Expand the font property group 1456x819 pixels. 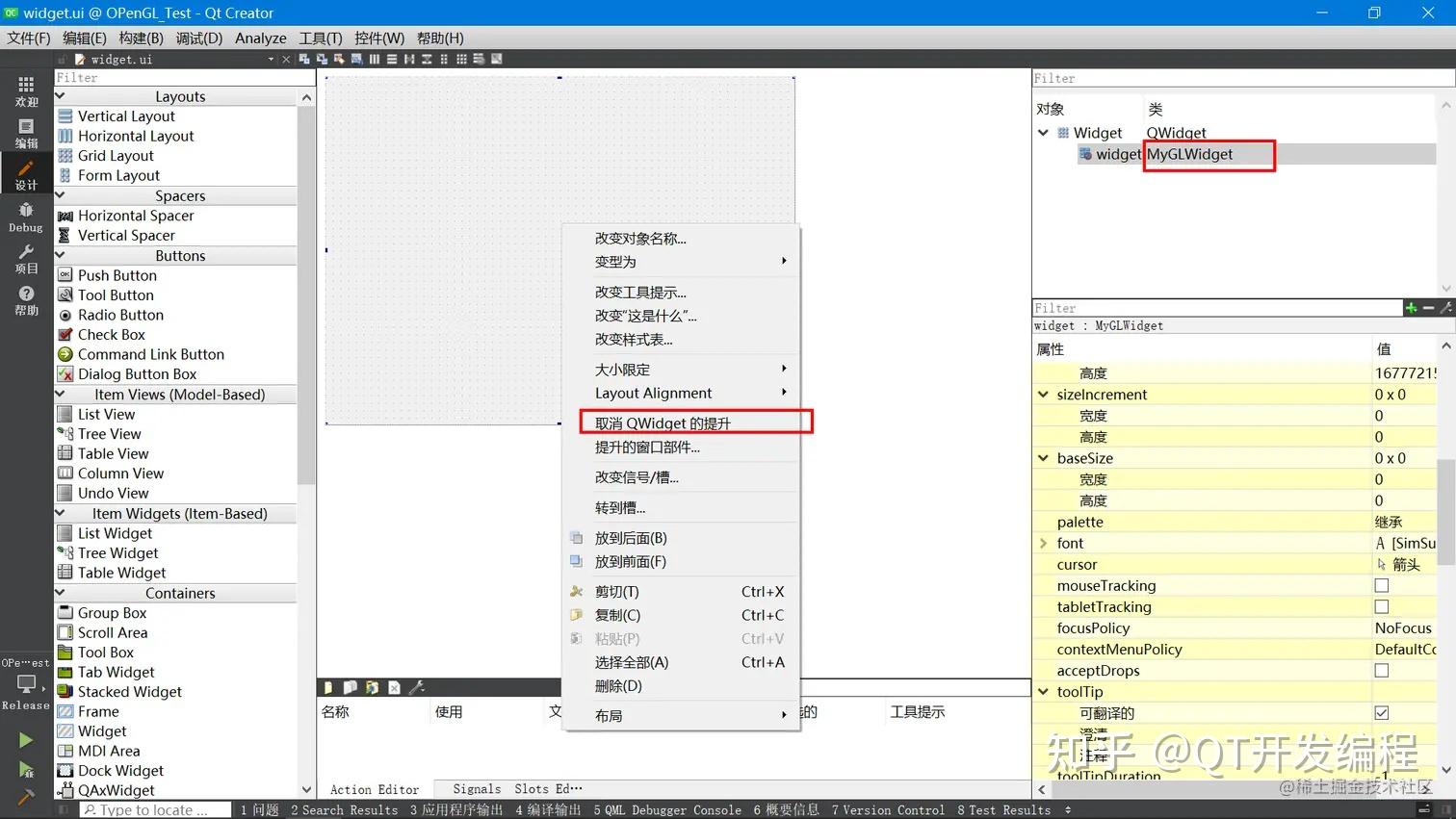[x=1045, y=543]
